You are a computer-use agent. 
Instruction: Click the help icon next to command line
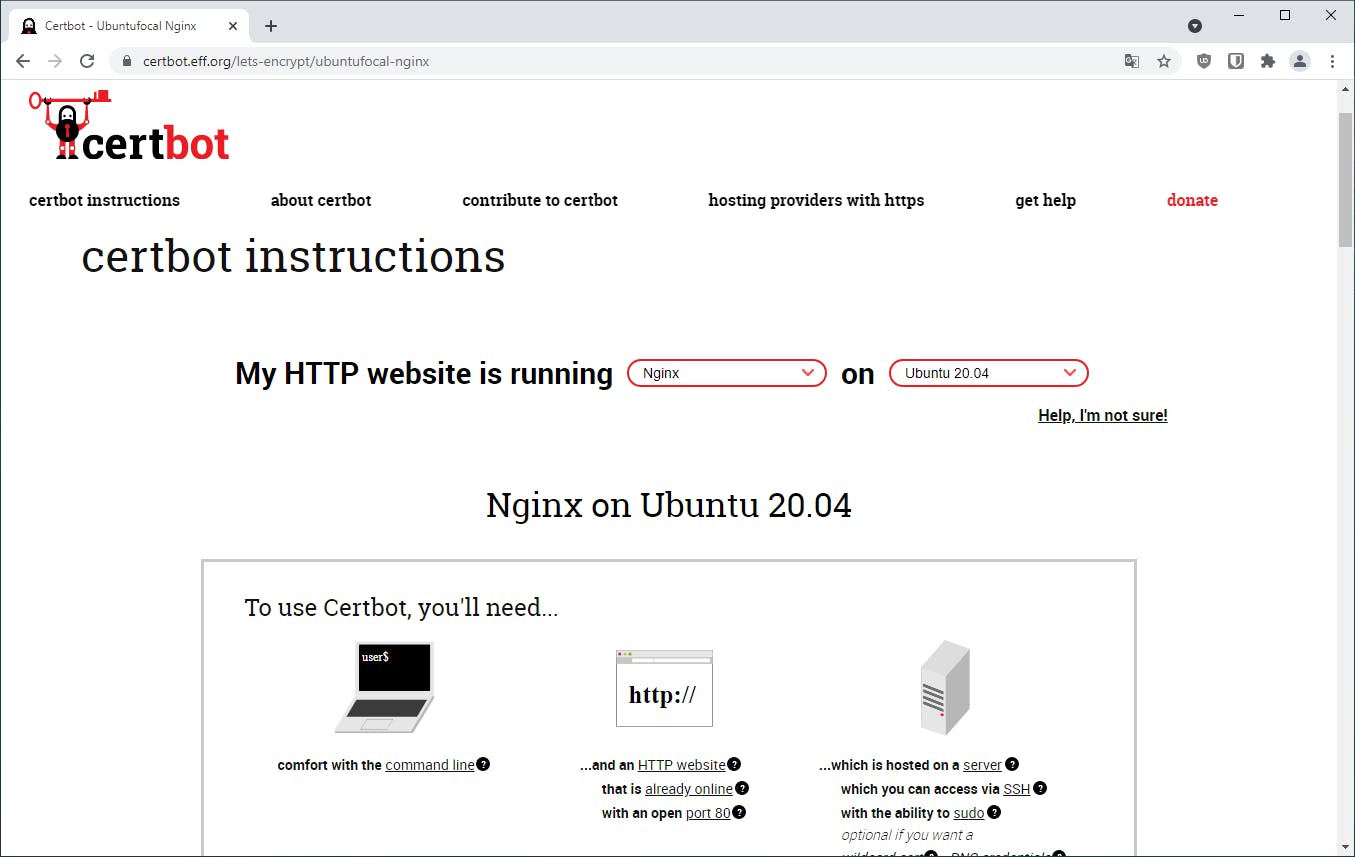484,764
